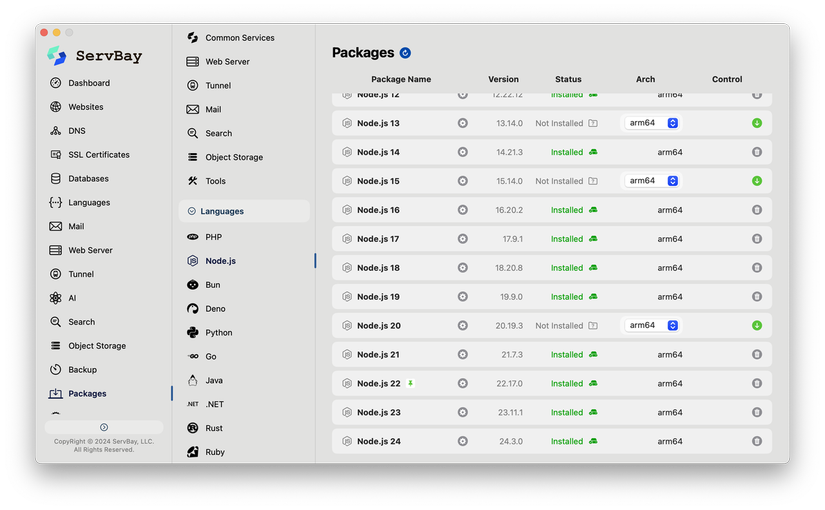Image resolution: width=825 pixels, height=510 pixels.
Task: Open arm64 dropdown for Node.js 20
Action: pyautogui.click(x=651, y=326)
